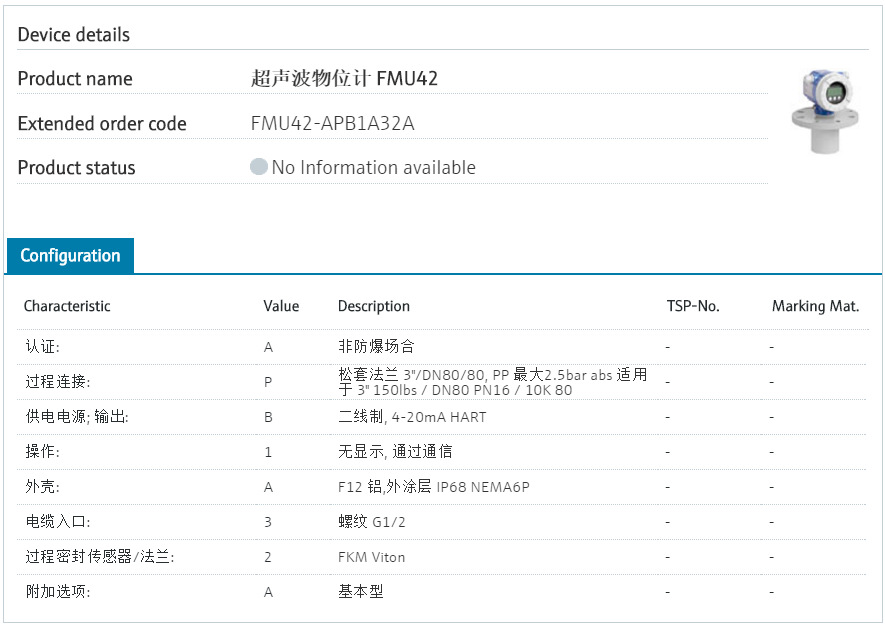Click the Characteristic column header

point(67,306)
